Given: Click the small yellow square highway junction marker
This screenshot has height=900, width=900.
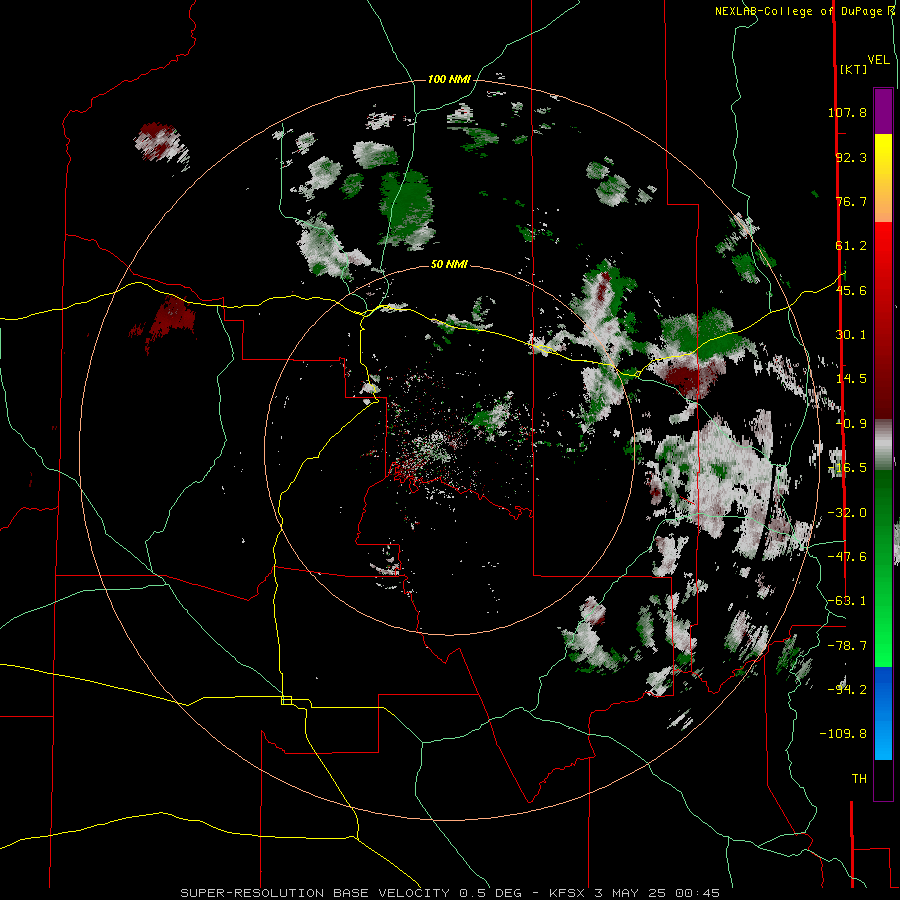Looking at the screenshot, I should pyautogui.click(x=286, y=700).
